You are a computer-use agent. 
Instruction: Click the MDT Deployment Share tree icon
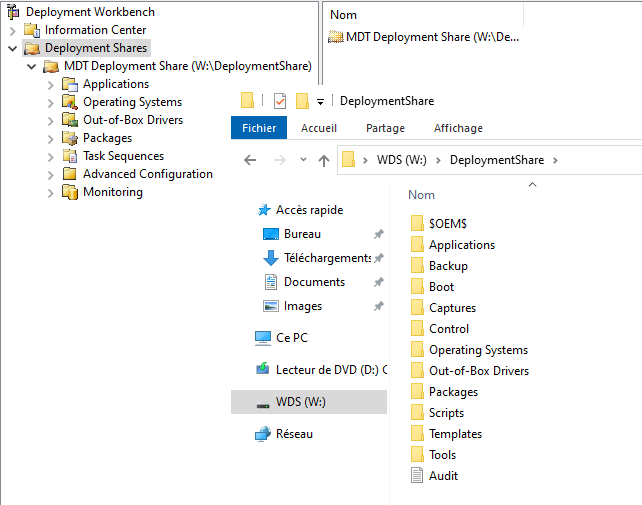point(51,66)
